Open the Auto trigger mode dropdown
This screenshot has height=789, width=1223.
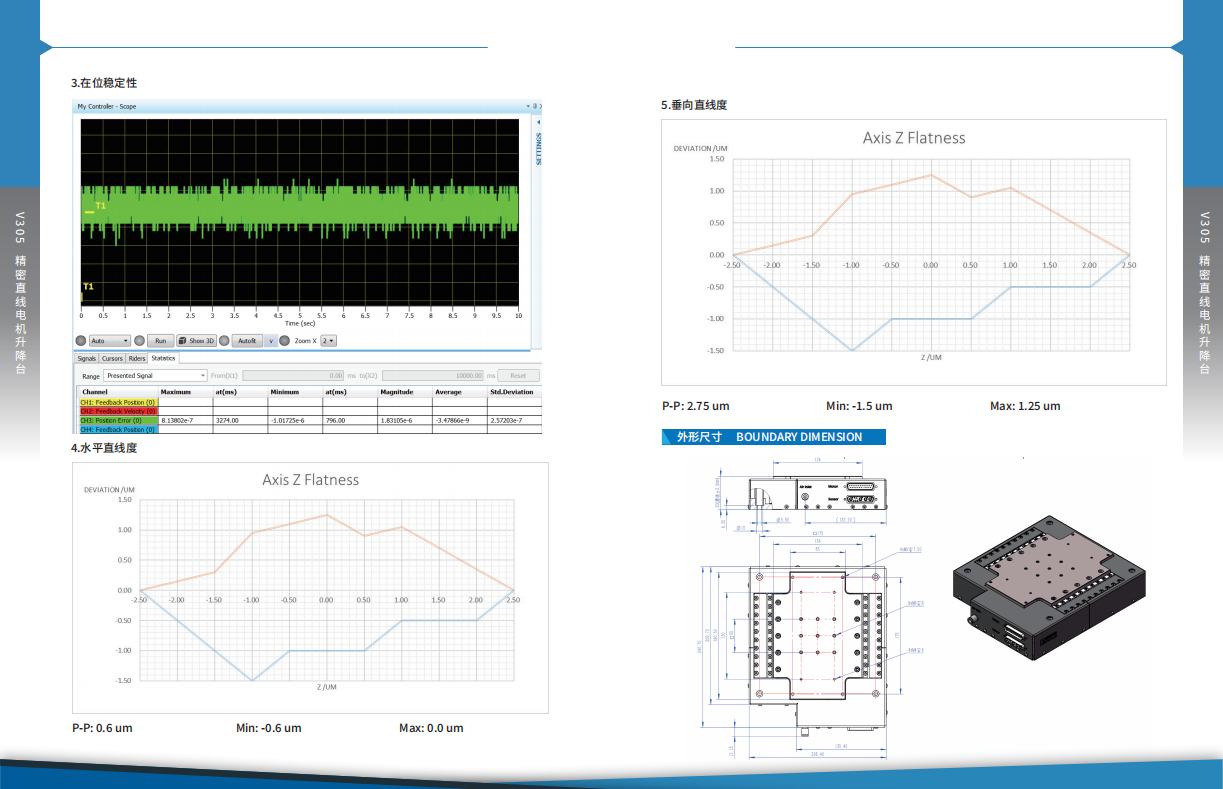[x=110, y=340]
